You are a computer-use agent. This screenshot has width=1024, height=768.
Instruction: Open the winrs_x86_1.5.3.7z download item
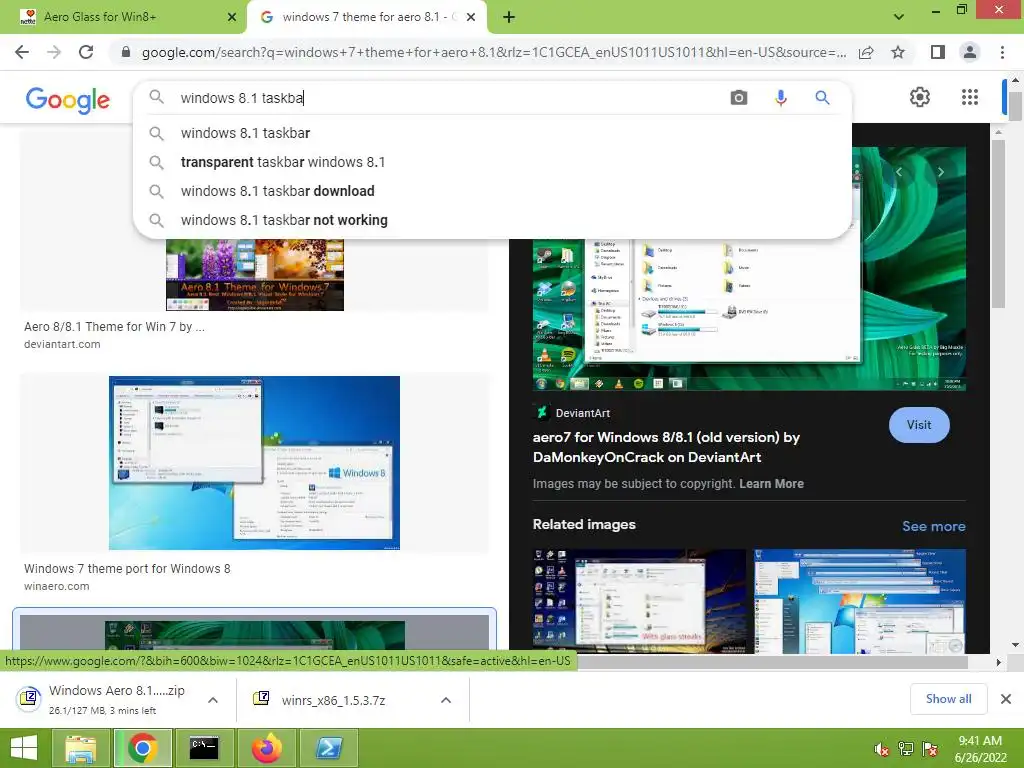click(x=333, y=700)
